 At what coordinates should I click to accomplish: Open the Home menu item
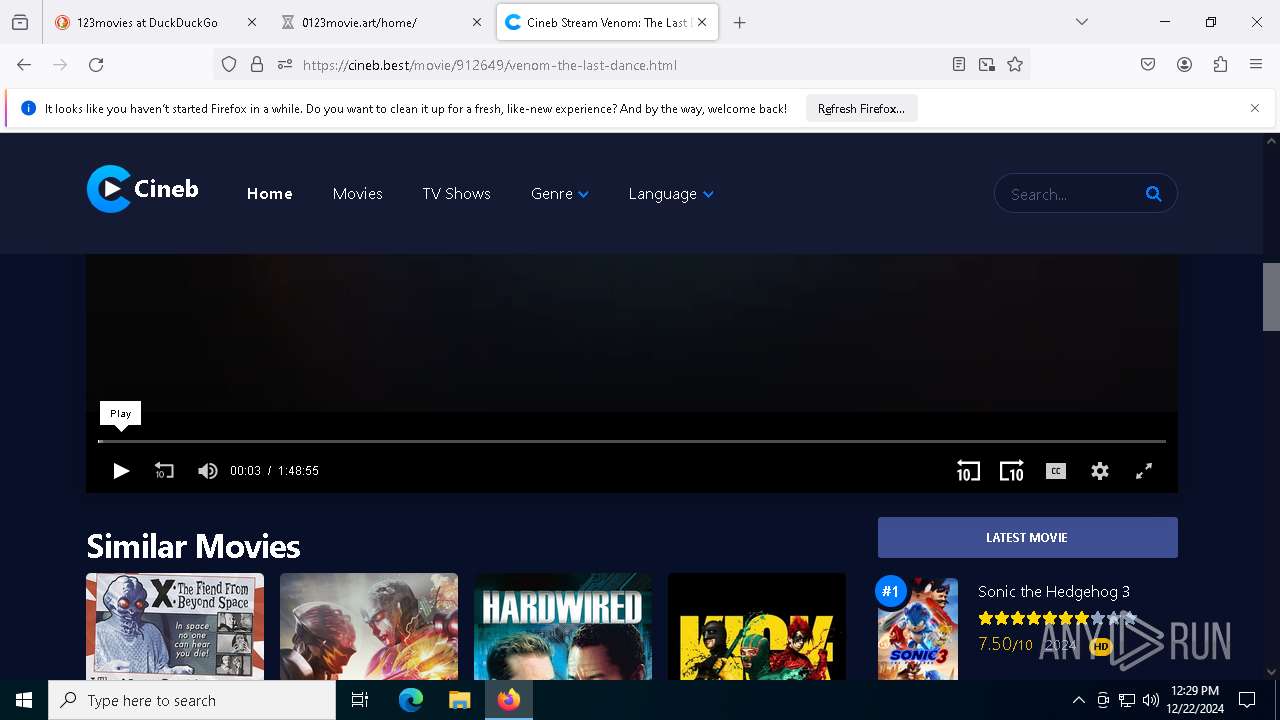pyautogui.click(x=270, y=194)
